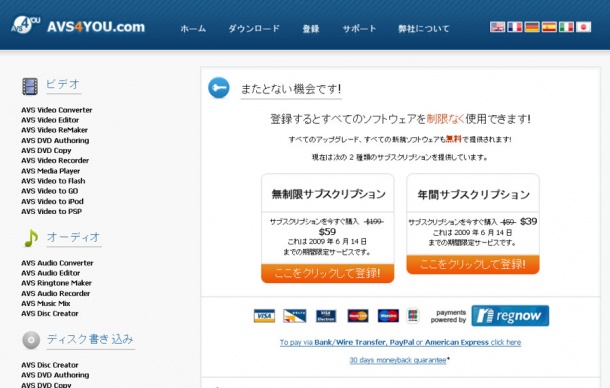Image resolution: width=610 pixels, height=388 pixels.
Task: Click the disc icon beside ディスク書き込み
Action: tap(31, 340)
